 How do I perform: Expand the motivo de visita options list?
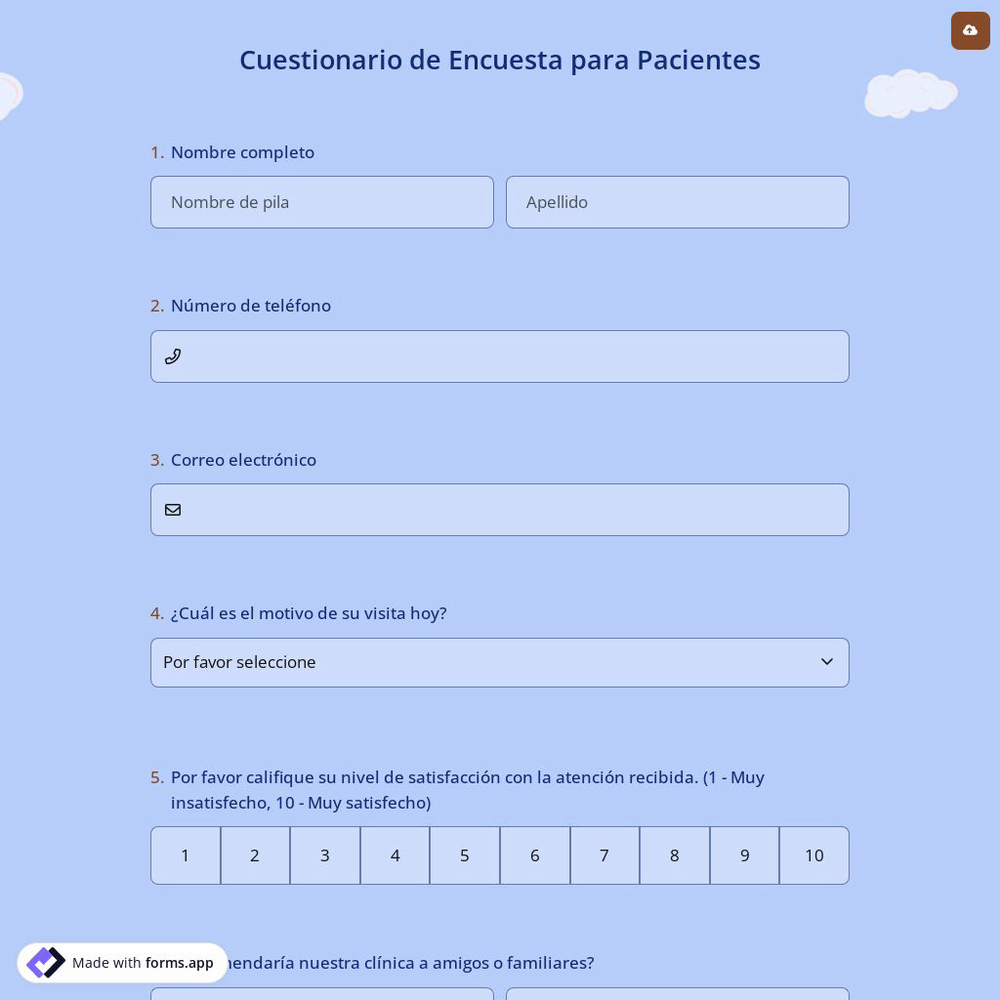click(x=500, y=662)
